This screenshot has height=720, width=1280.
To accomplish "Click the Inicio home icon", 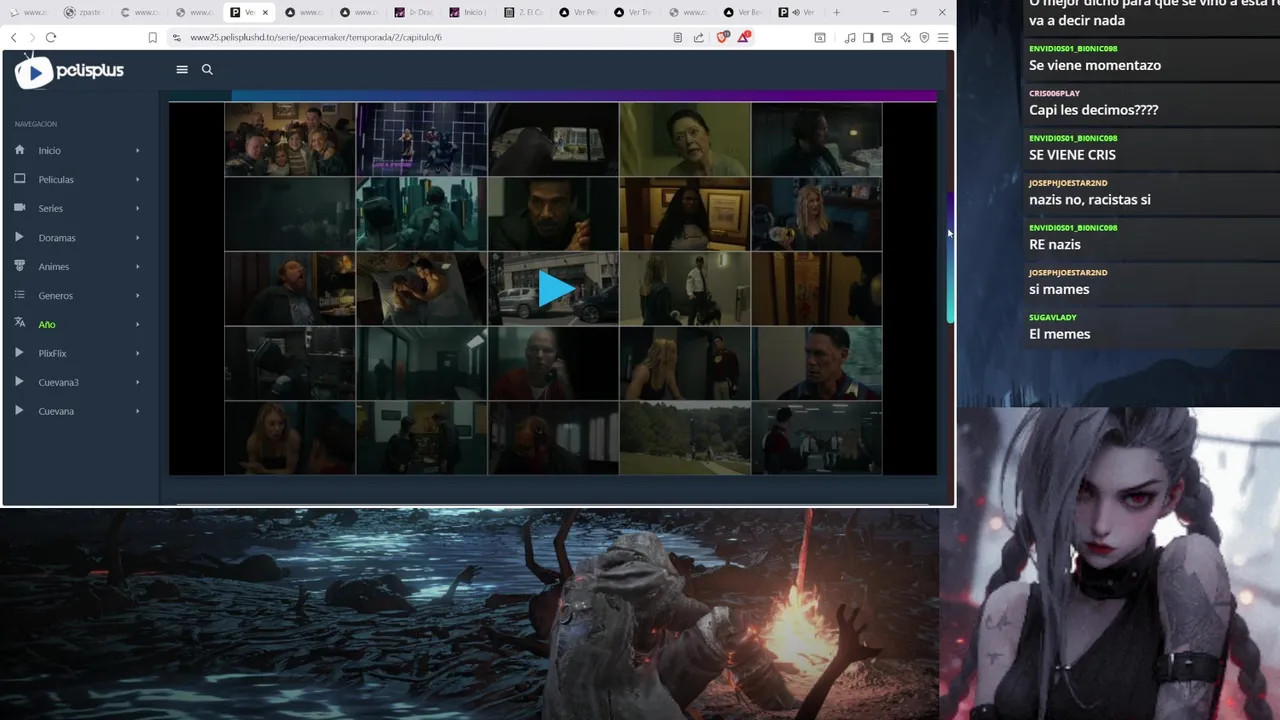I will pyautogui.click(x=19, y=150).
